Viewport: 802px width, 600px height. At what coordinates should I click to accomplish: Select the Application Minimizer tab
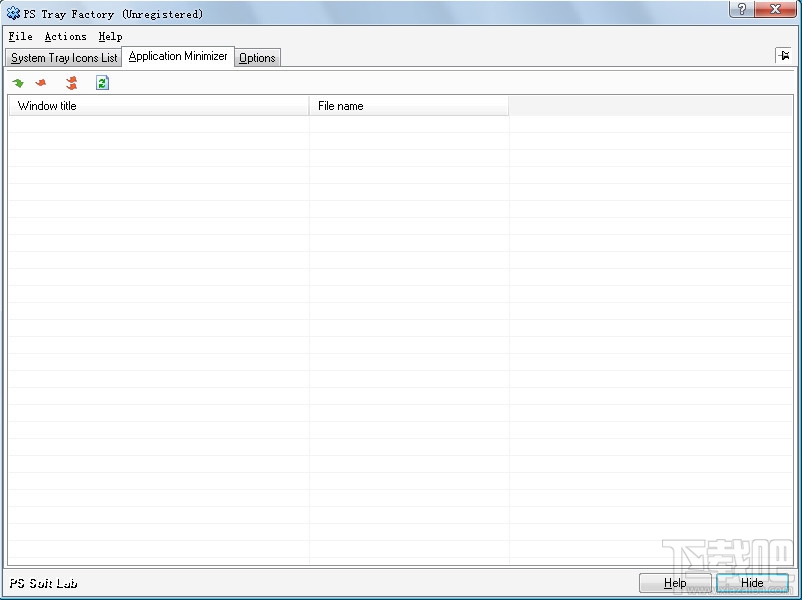[x=178, y=56]
